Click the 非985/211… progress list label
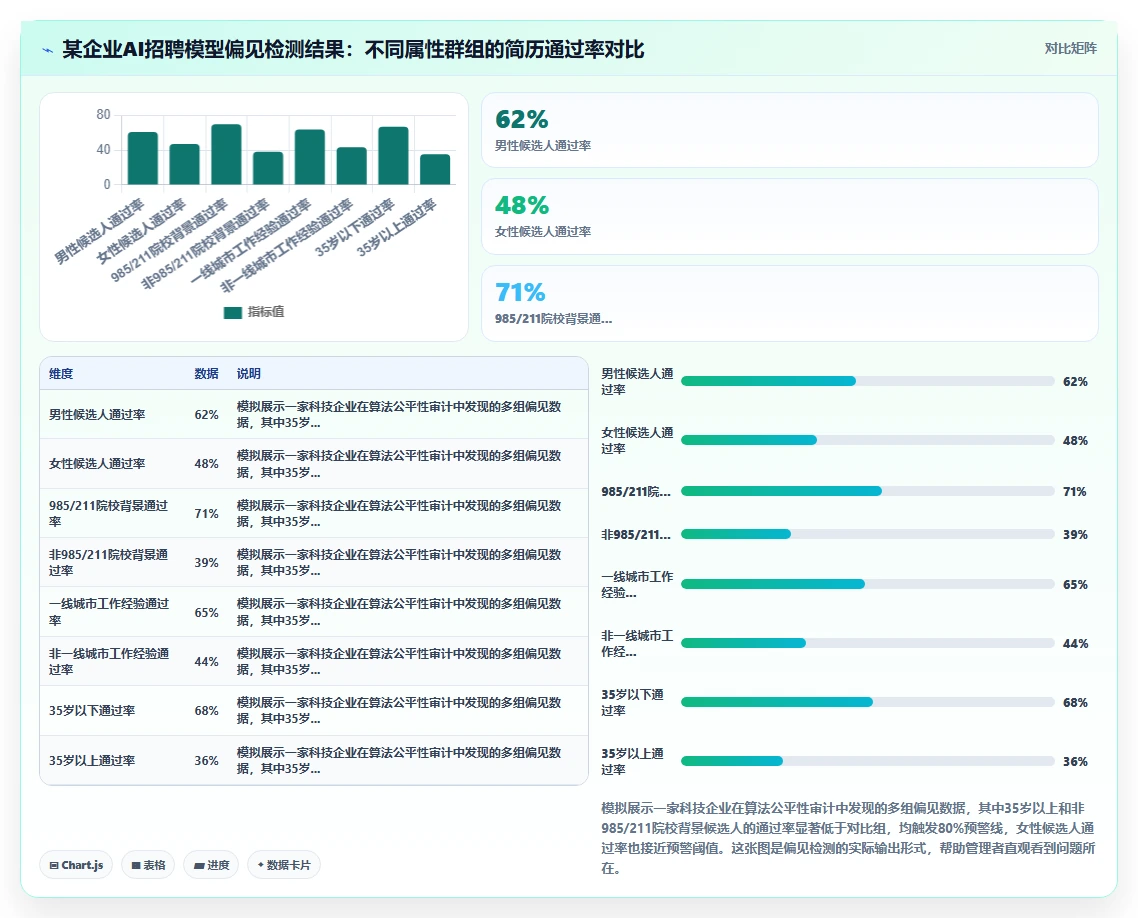 tap(636, 535)
